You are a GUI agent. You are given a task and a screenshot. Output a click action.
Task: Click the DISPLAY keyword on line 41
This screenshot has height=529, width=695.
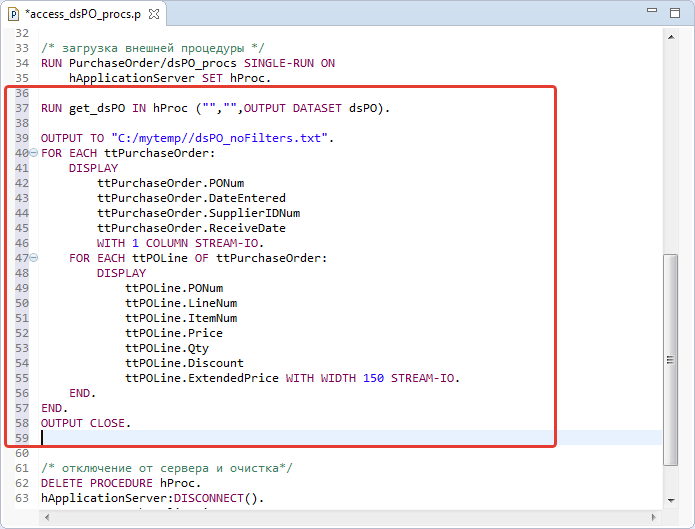point(94,168)
